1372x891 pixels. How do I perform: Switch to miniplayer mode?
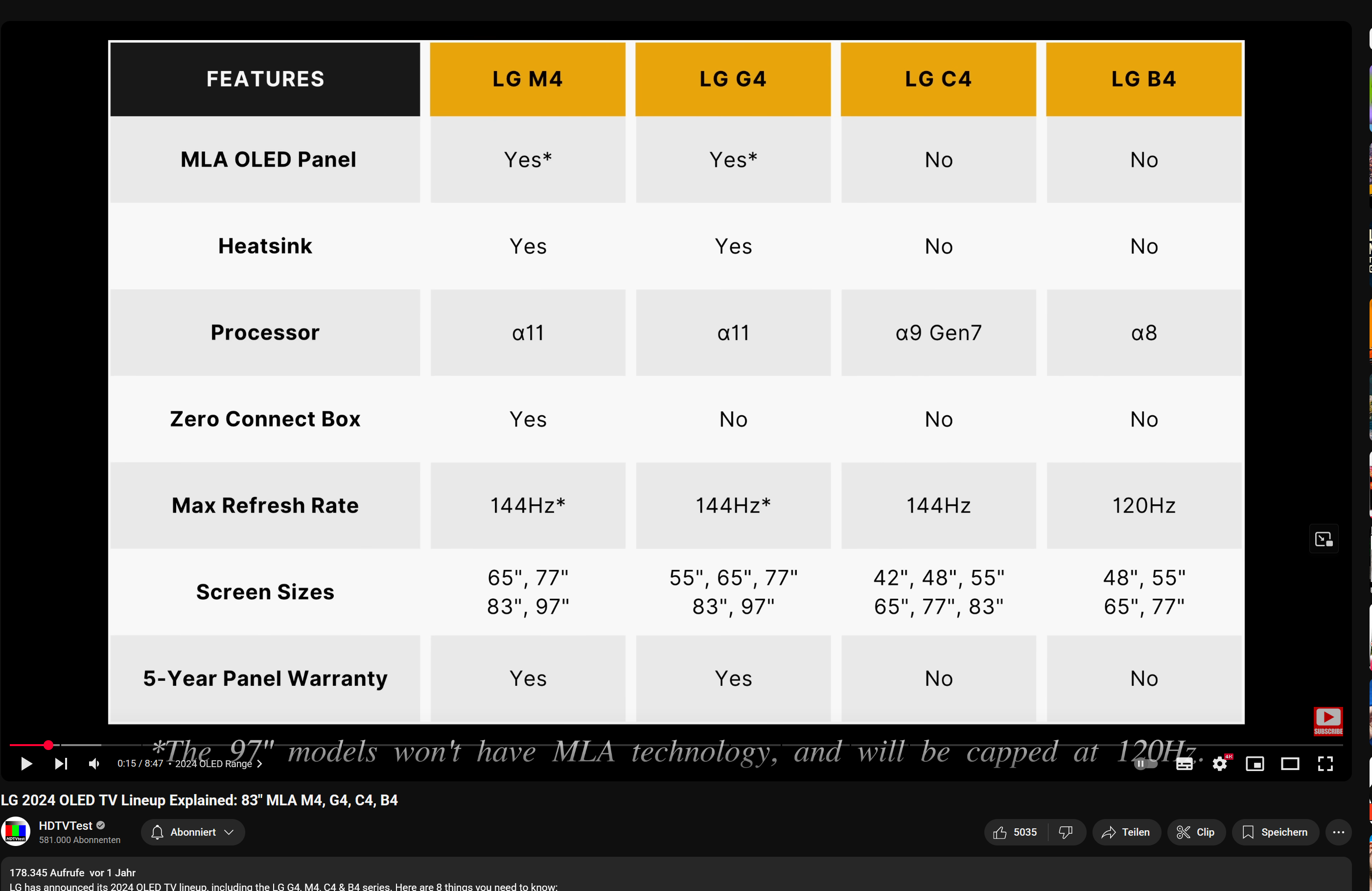[1255, 764]
